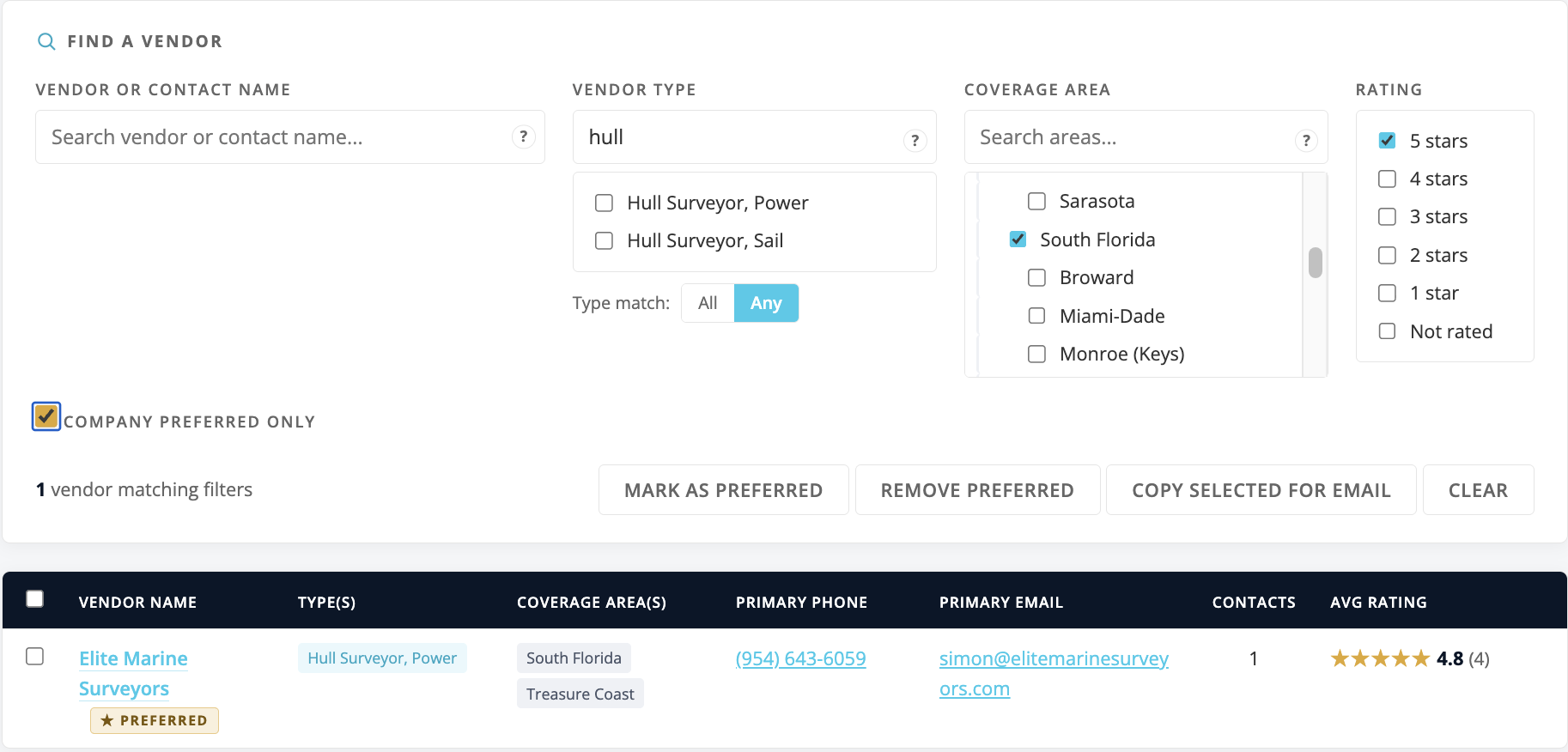The width and height of the screenshot is (1568, 752).
Task: Set type match to All
Action: click(x=708, y=303)
